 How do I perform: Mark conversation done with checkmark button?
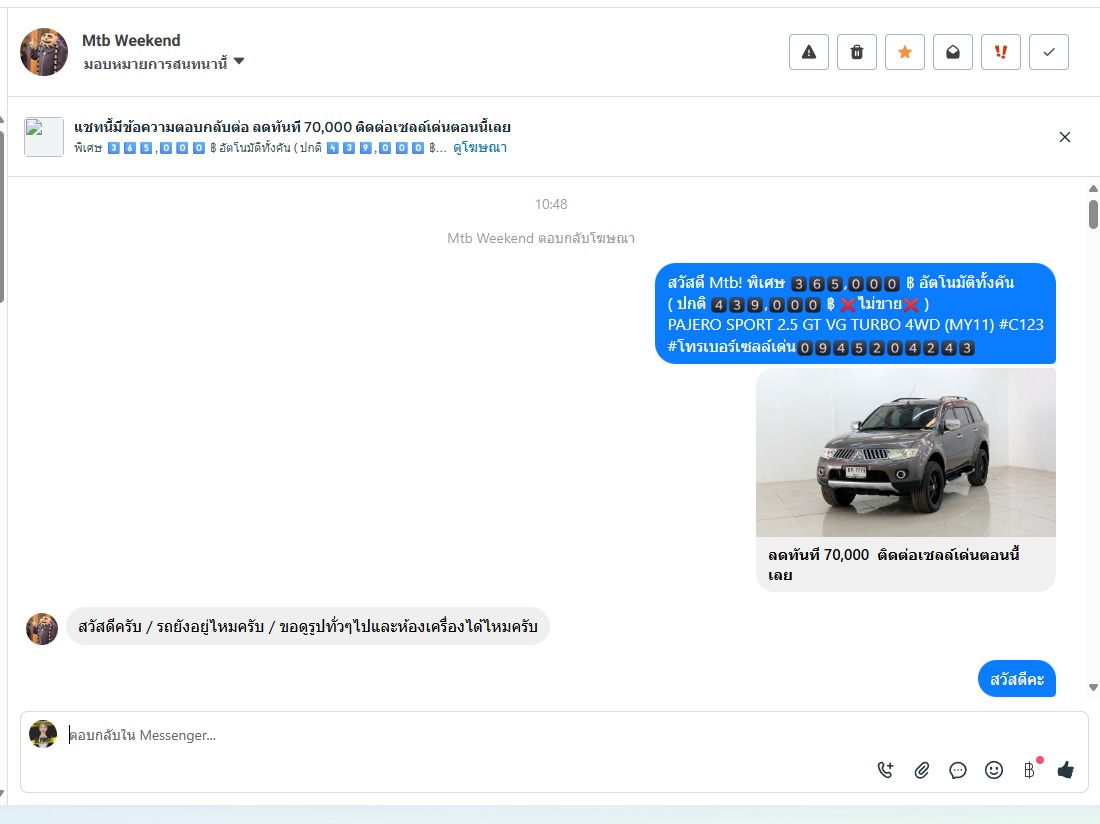tap(1049, 52)
